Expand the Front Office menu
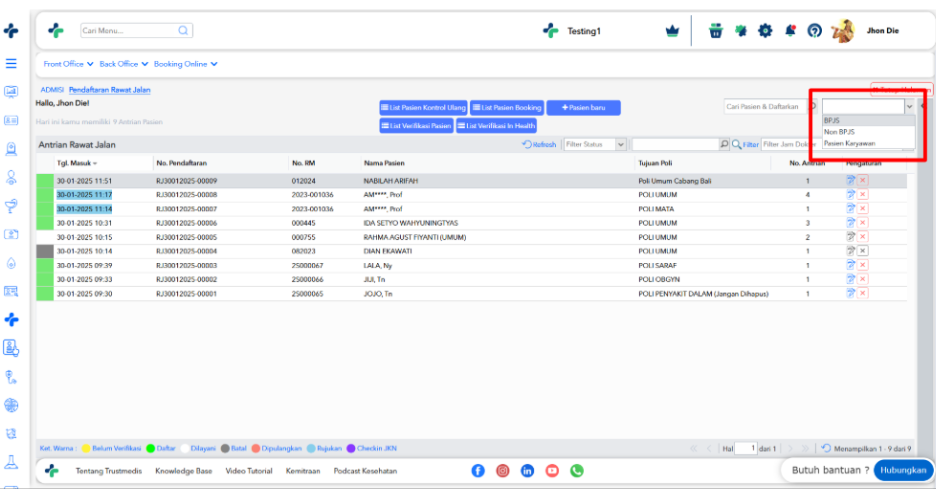The image size is (936, 489). tap(68, 64)
